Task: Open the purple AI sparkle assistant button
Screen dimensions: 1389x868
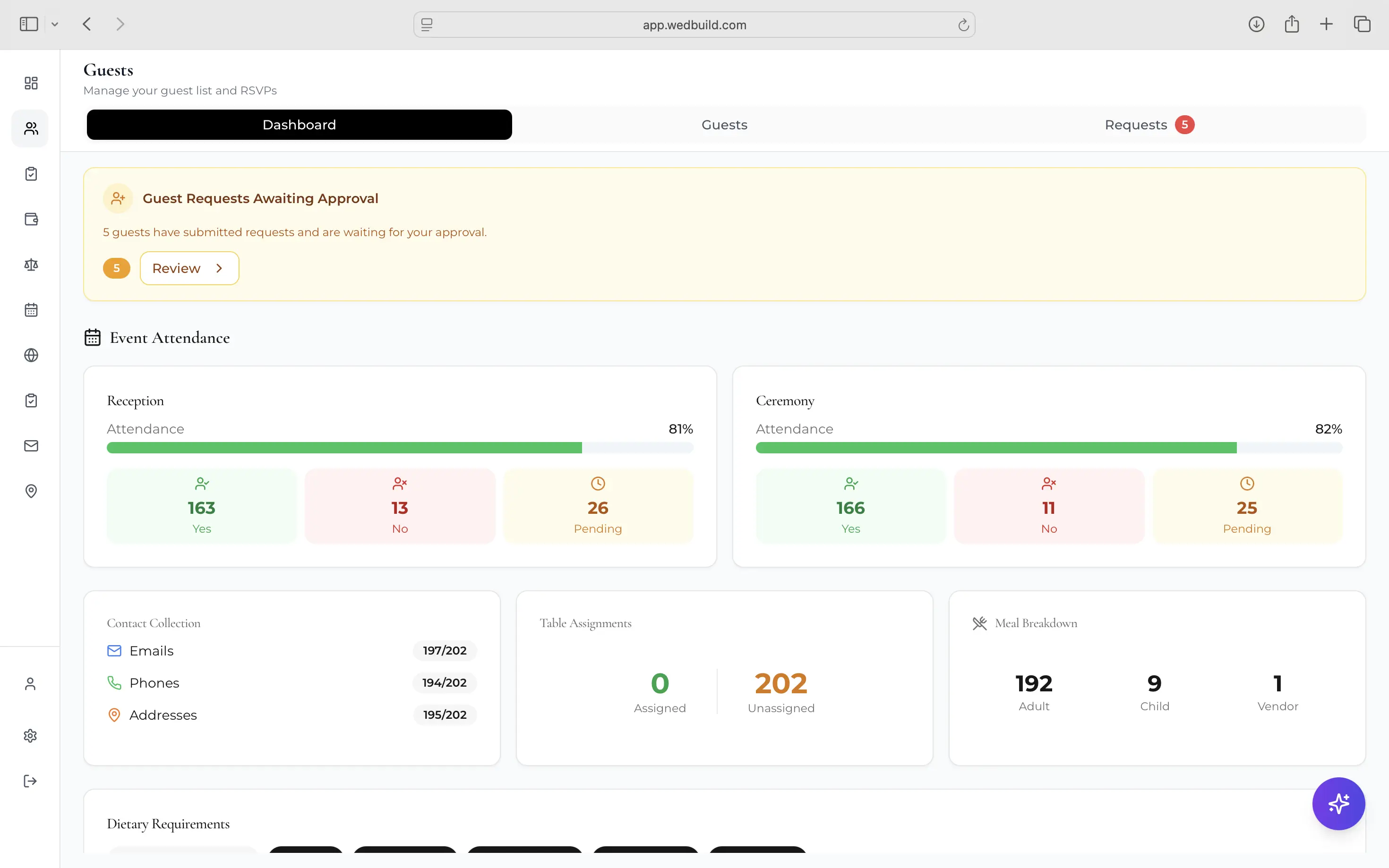Action: pos(1338,804)
